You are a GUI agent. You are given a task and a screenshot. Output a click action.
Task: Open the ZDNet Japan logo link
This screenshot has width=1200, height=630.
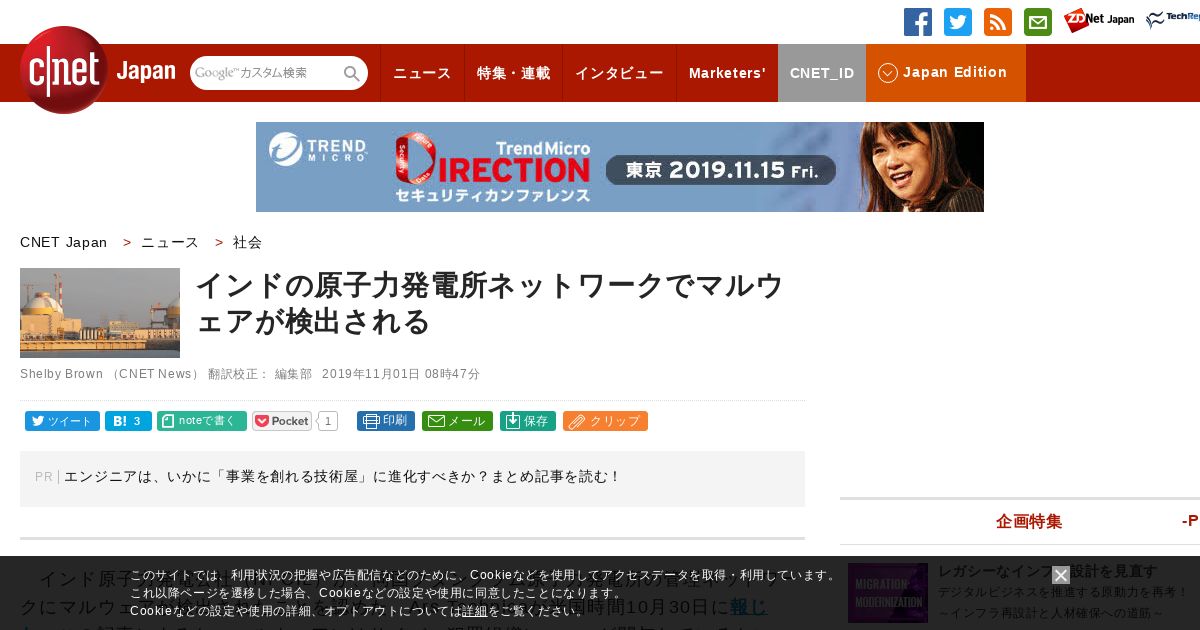[x=1099, y=20]
